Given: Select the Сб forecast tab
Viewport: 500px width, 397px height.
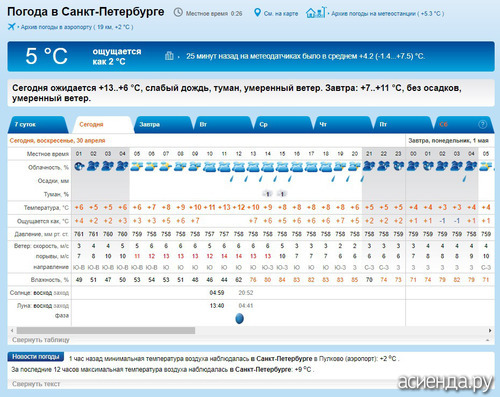Looking at the screenshot, I should [x=443, y=124].
